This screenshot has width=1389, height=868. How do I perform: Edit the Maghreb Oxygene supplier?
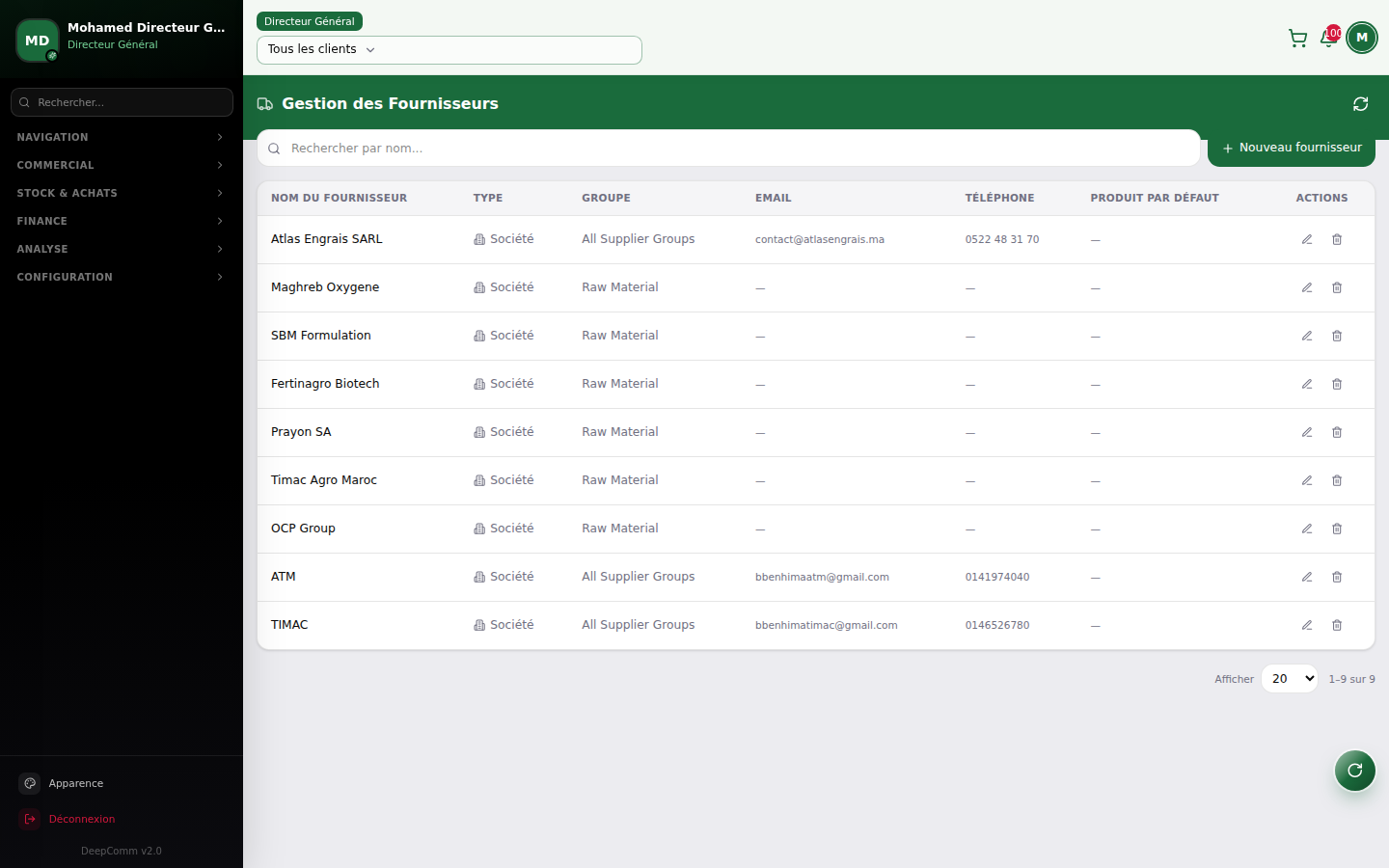pyautogui.click(x=1307, y=287)
